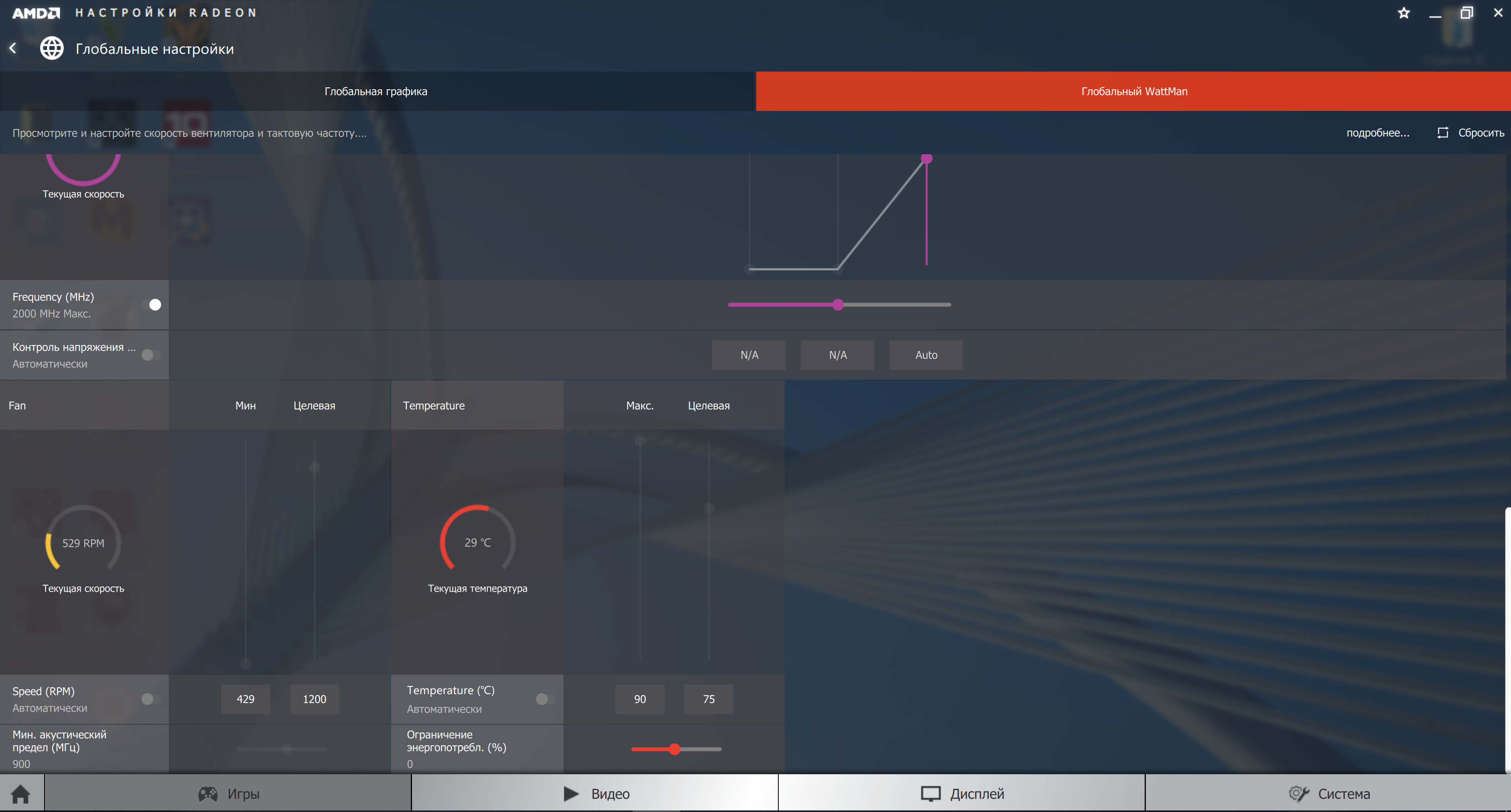Click the acoustic limit value 900
This screenshot has width=1511, height=812.
(21, 764)
